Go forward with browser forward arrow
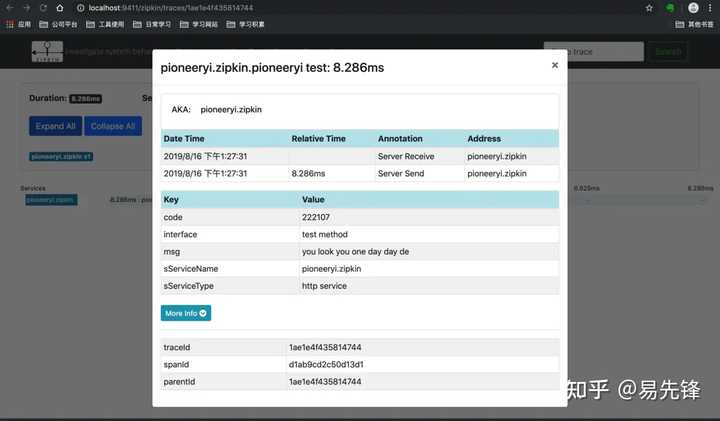This screenshot has width=720, height=421. (x=27, y=8)
